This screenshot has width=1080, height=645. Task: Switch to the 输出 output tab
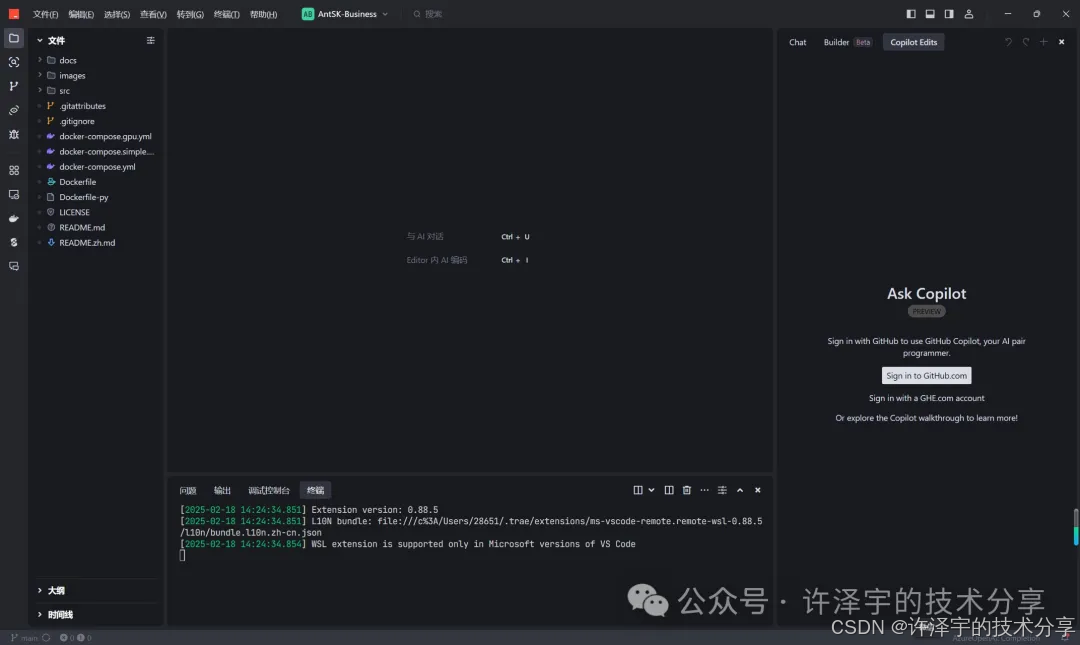click(x=222, y=491)
